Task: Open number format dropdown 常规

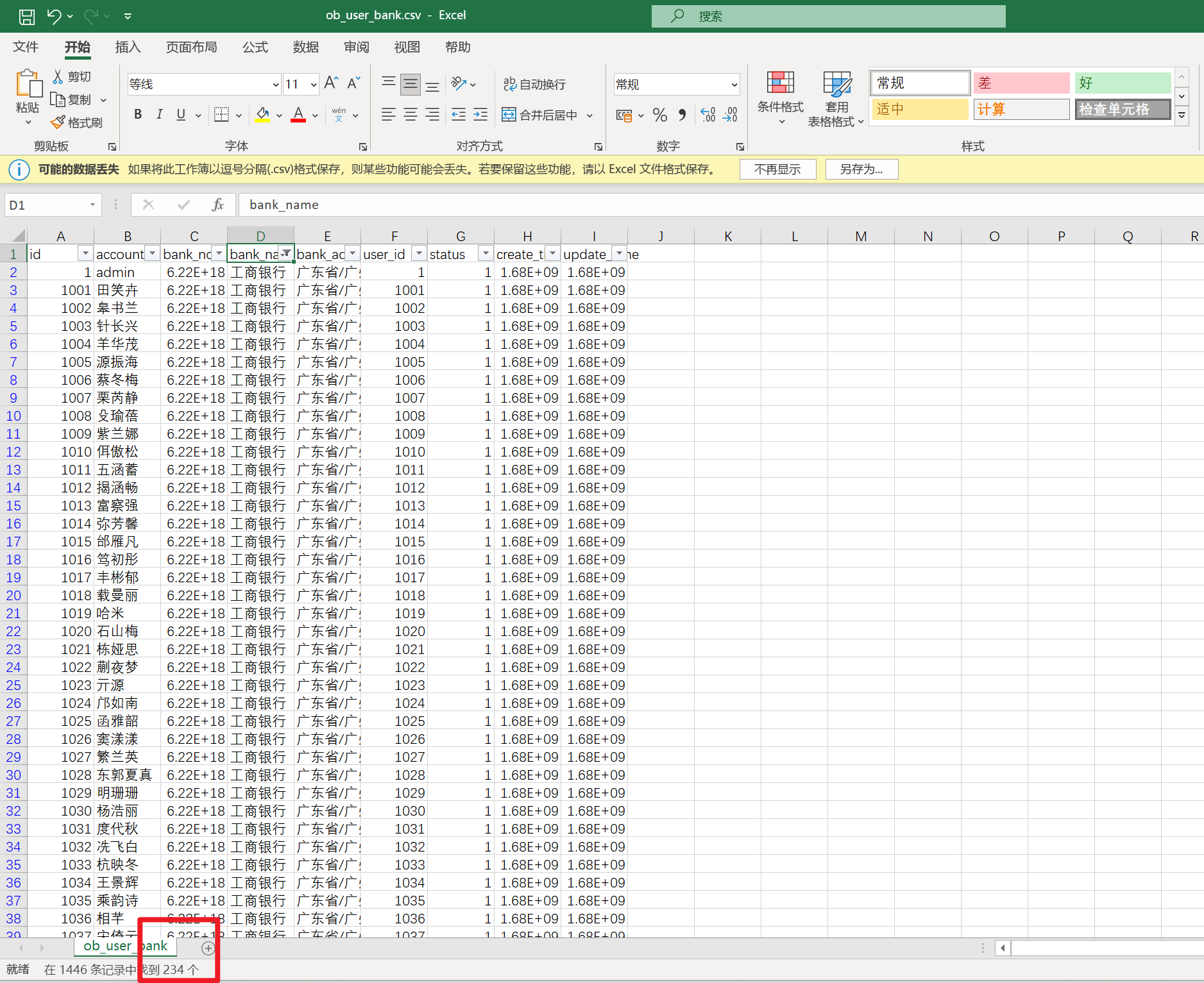Action: [734, 84]
